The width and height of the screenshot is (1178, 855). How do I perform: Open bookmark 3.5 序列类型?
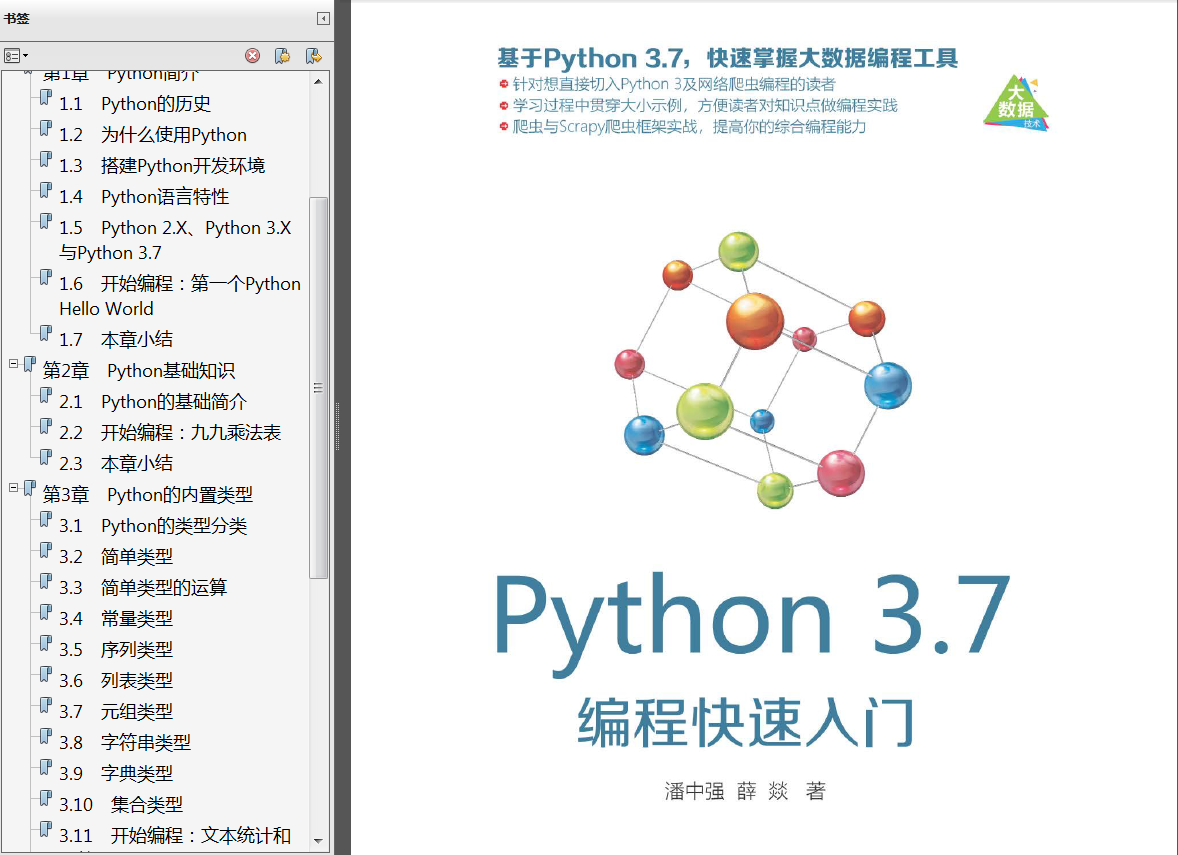pos(116,649)
